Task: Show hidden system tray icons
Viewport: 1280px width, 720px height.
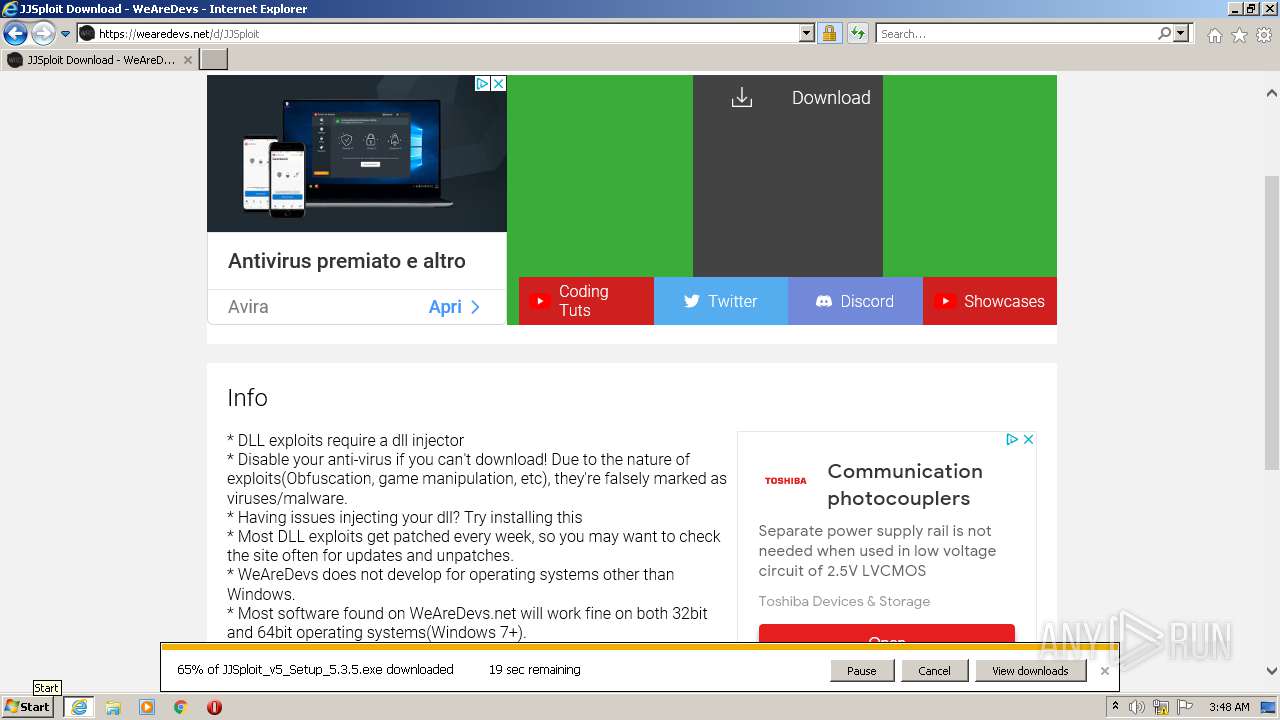Action: (x=1115, y=707)
